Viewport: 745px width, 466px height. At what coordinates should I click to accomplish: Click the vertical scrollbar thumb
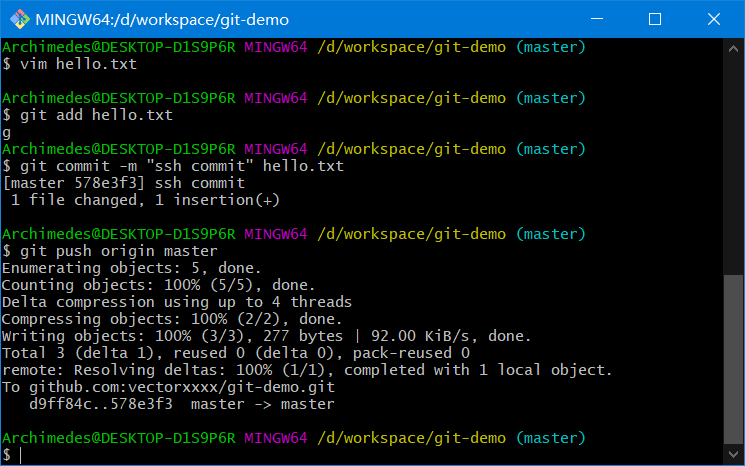tap(733, 359)
